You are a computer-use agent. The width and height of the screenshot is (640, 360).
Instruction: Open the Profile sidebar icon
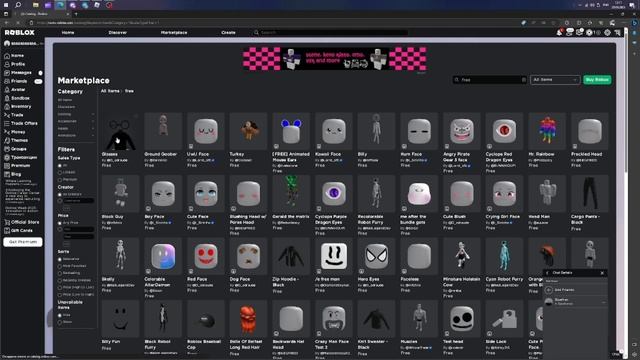pyautogui.click(x=7, y=64)
